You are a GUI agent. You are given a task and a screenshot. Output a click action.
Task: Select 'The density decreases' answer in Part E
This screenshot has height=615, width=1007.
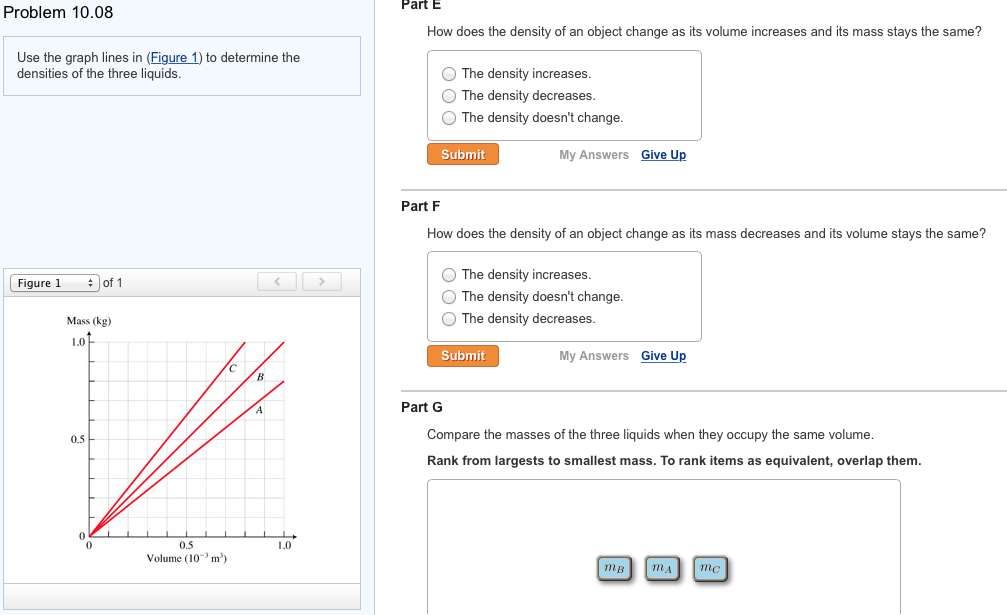pyautogui.click(x=449, y=95)
